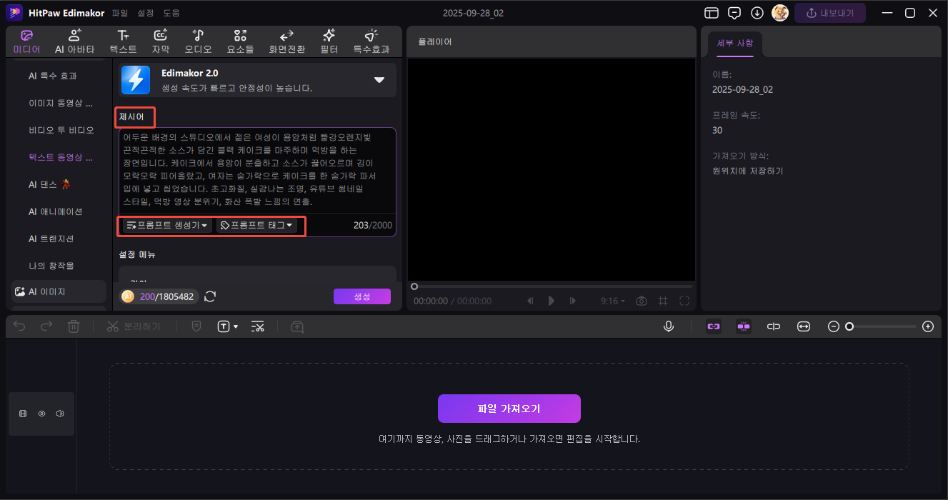
Task: Step to the previous frame
Action: tap(530, 300)
